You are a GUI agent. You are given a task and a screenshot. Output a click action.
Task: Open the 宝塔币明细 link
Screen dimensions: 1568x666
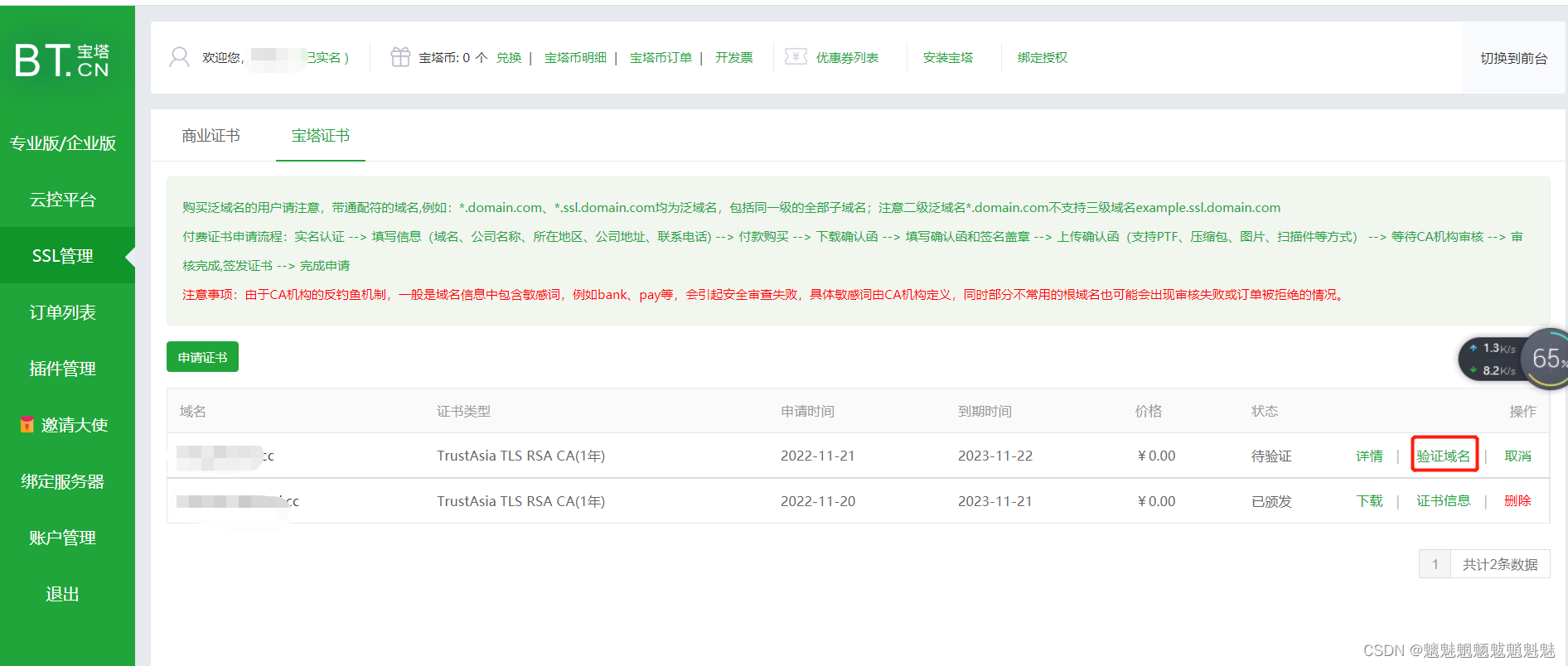tap(575, 58)
